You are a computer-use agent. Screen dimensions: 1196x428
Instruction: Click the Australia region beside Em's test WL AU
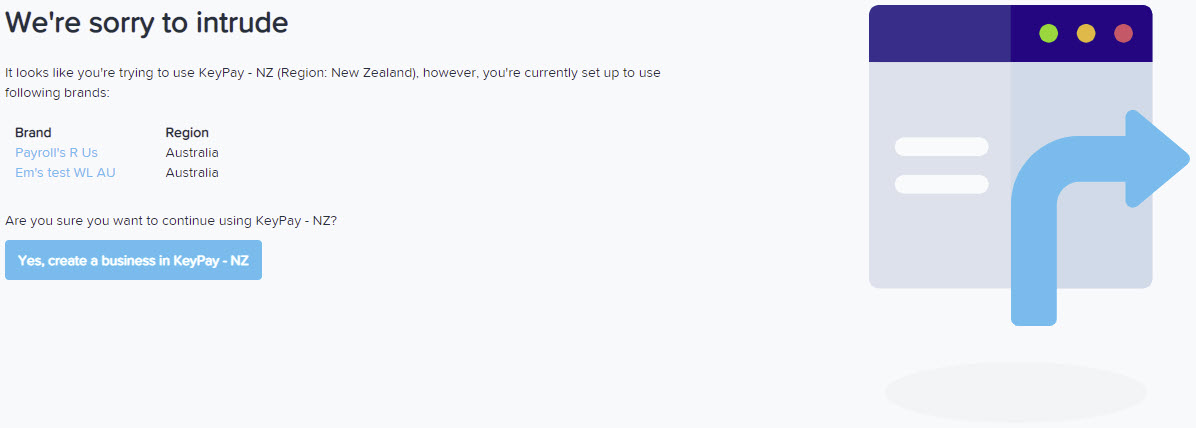pos(192,172)
